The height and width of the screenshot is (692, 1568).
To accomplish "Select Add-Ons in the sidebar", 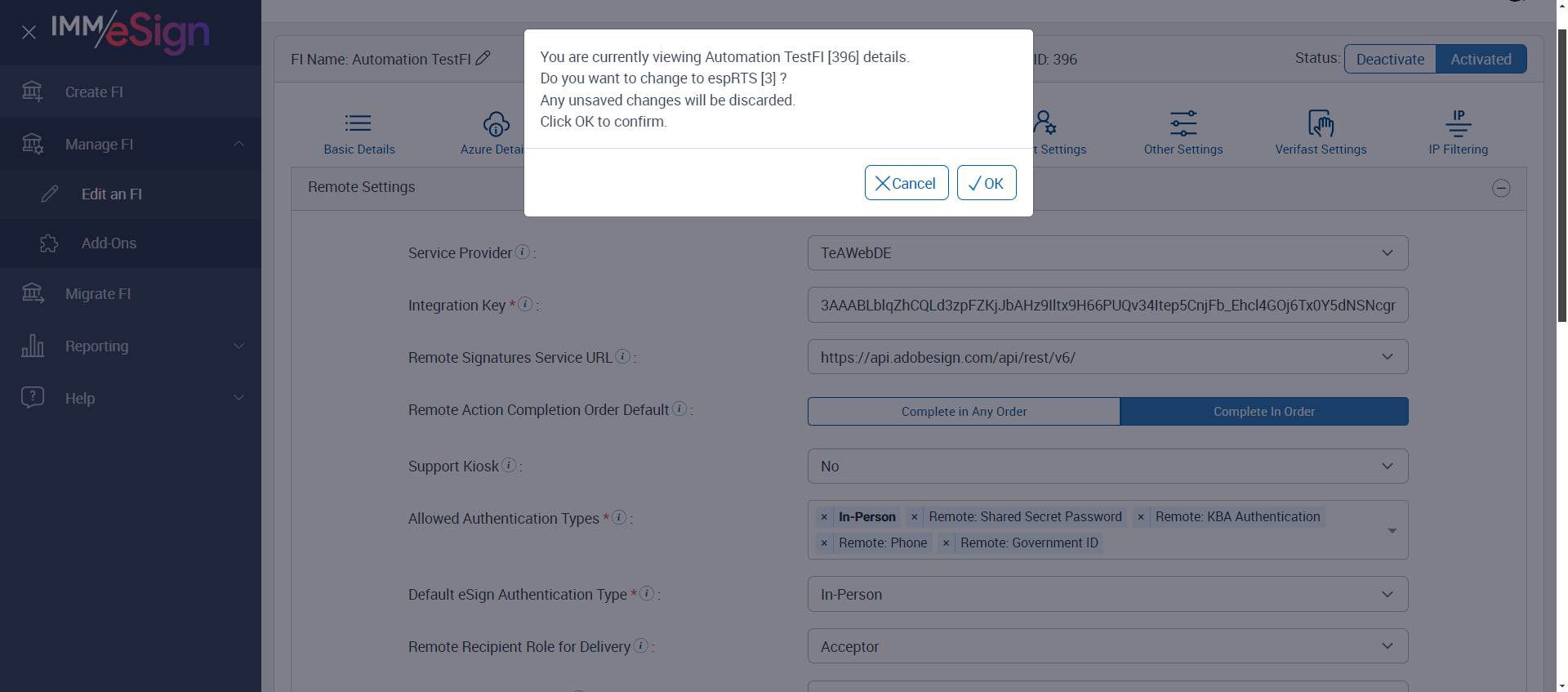I will point(109,243).
